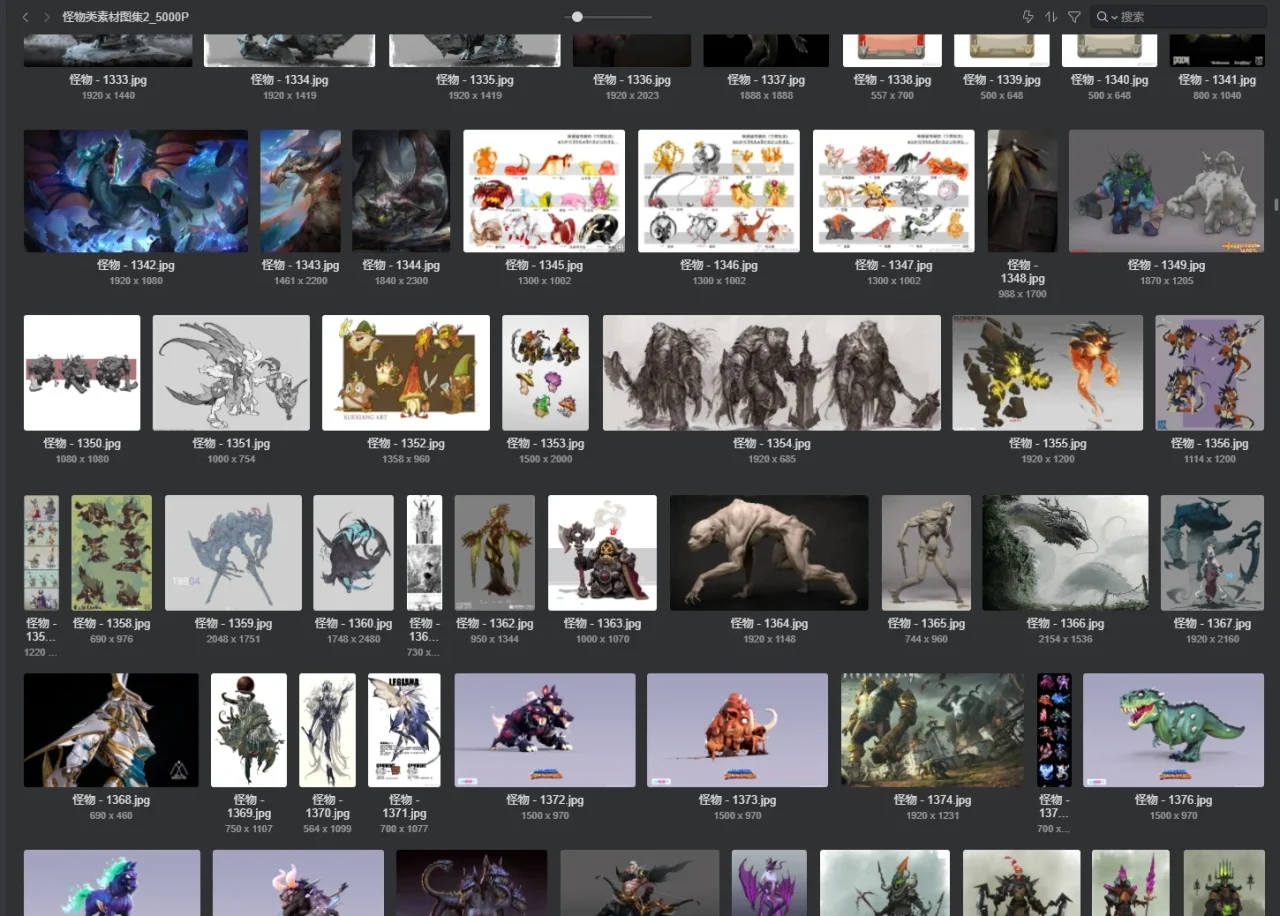Viewport: 1280px width, 916px height.
Task: Select the 怪物 - 1363.jpg dwarf thumbnail
Action: click(602, 553)
